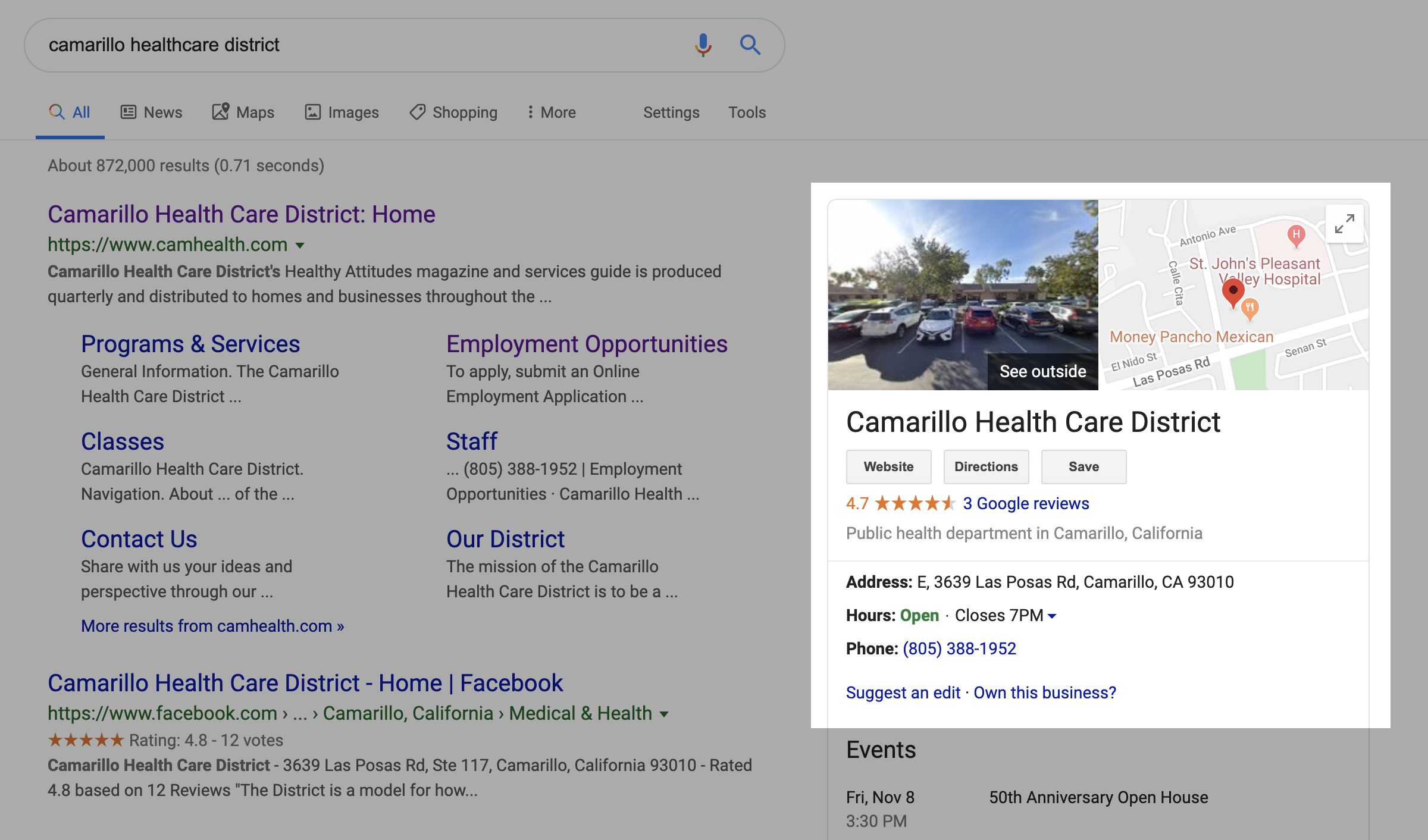Click the Website button in knowledge panel
1428x840 pixels.
point(889,467)
